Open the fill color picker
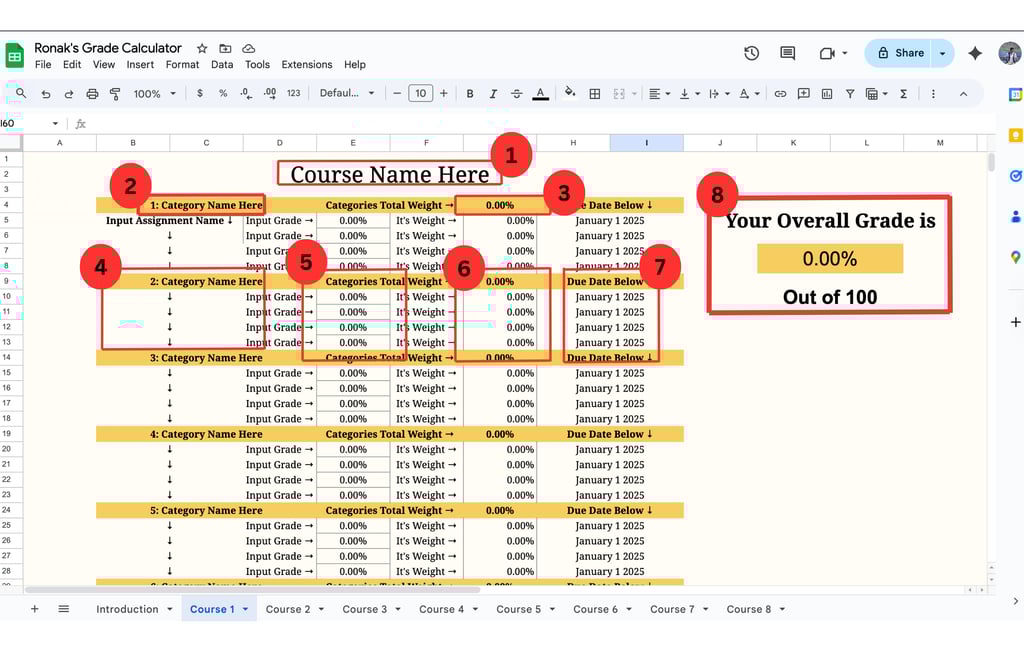The width and height of the screenshot is (1024, 652). tap(570, 94)
